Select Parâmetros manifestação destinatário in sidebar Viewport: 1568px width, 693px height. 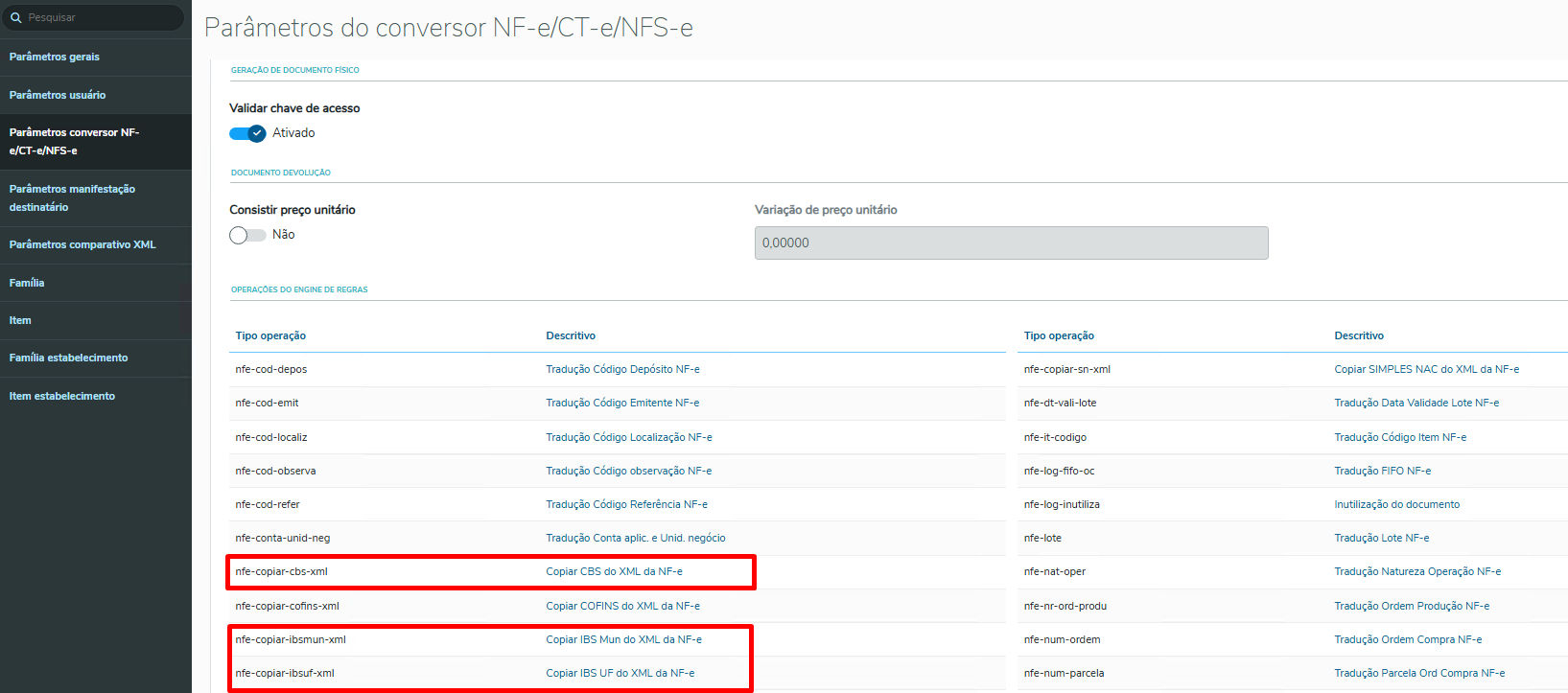pyautogui.click(x=72, y=198)
